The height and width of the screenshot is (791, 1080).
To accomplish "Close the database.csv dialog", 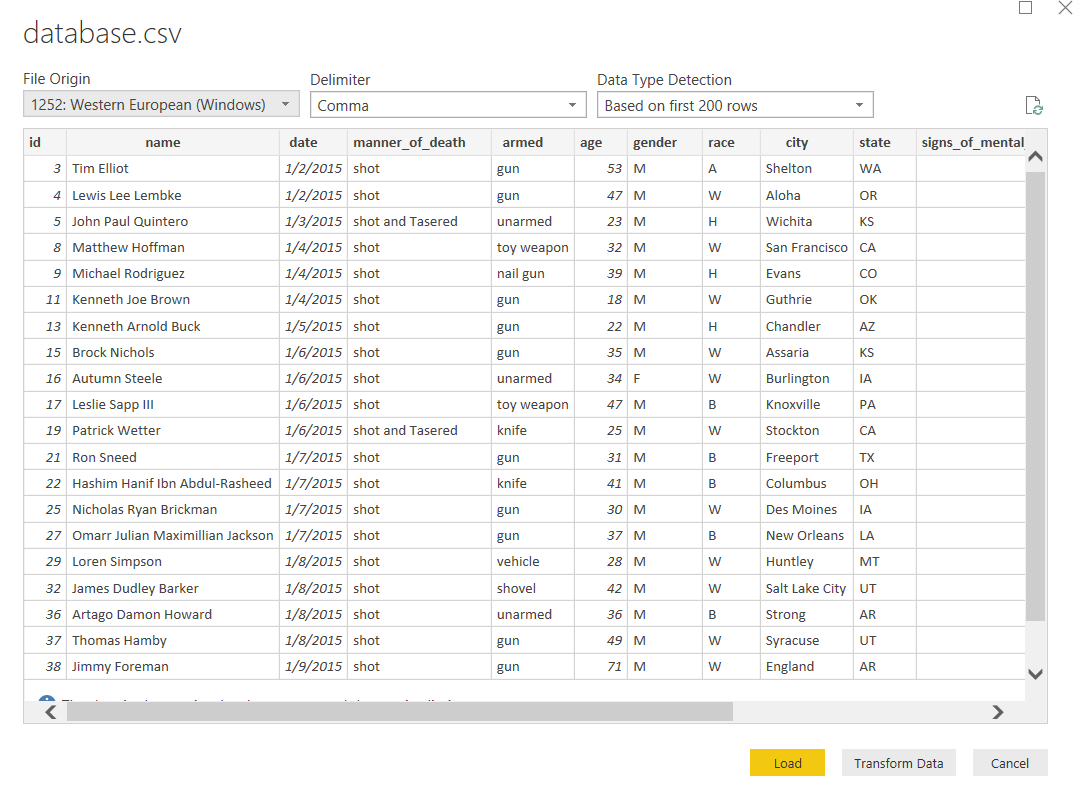I will click(x=1065, y=8).
